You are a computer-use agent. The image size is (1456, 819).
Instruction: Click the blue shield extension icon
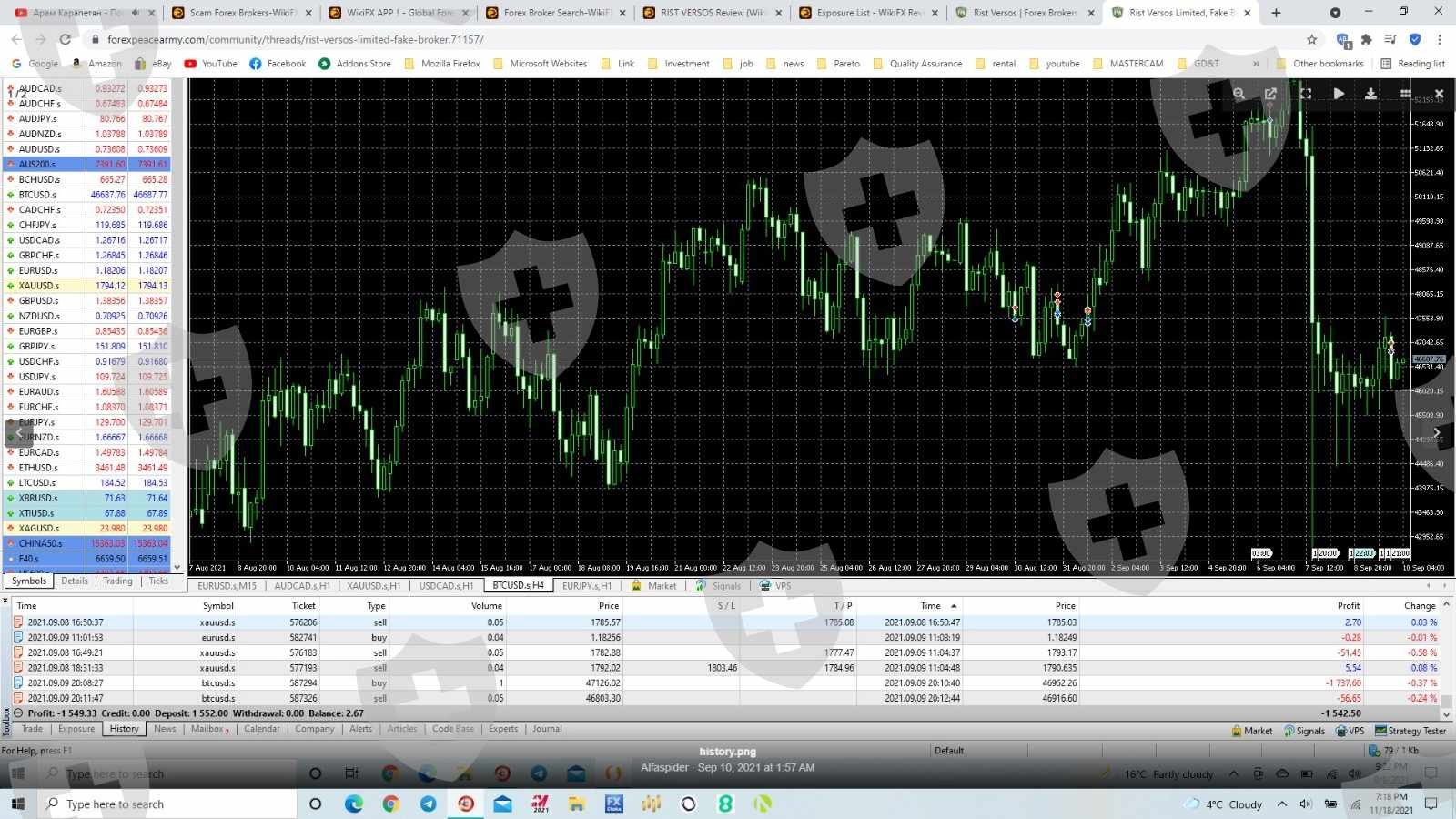[1415, 39]
